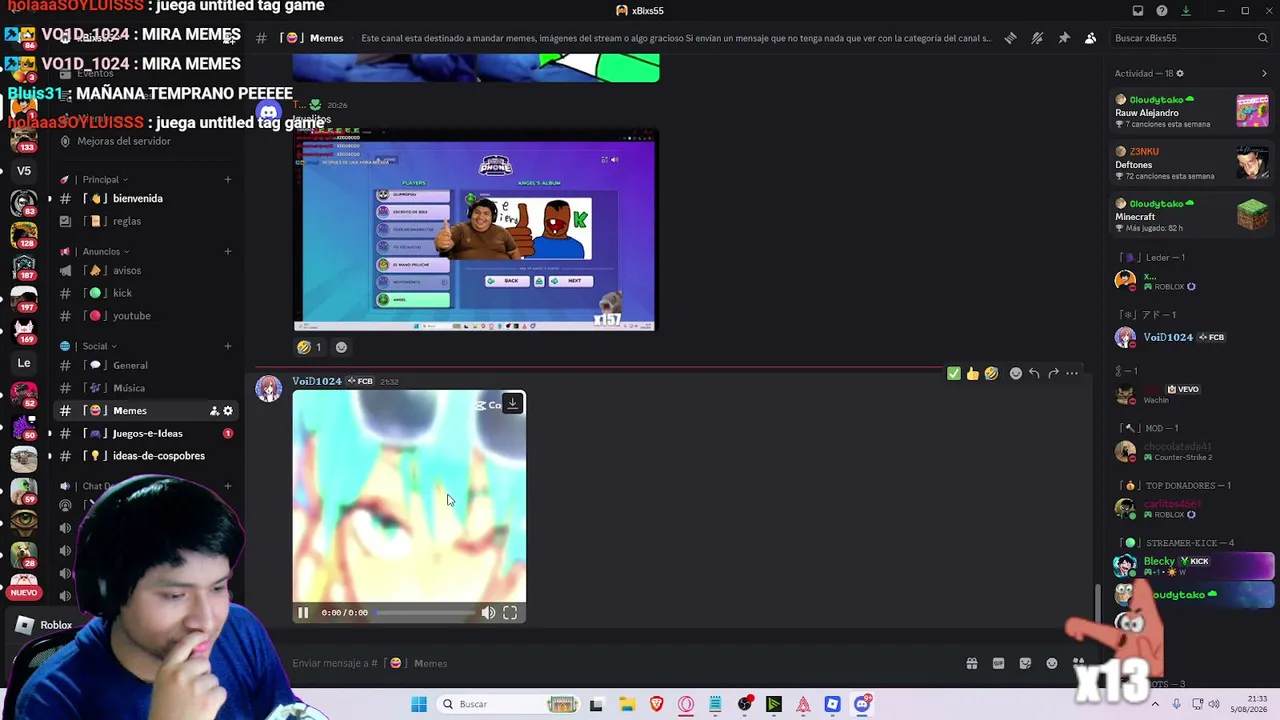Add thumbs up reaction to message

point(973,373)
